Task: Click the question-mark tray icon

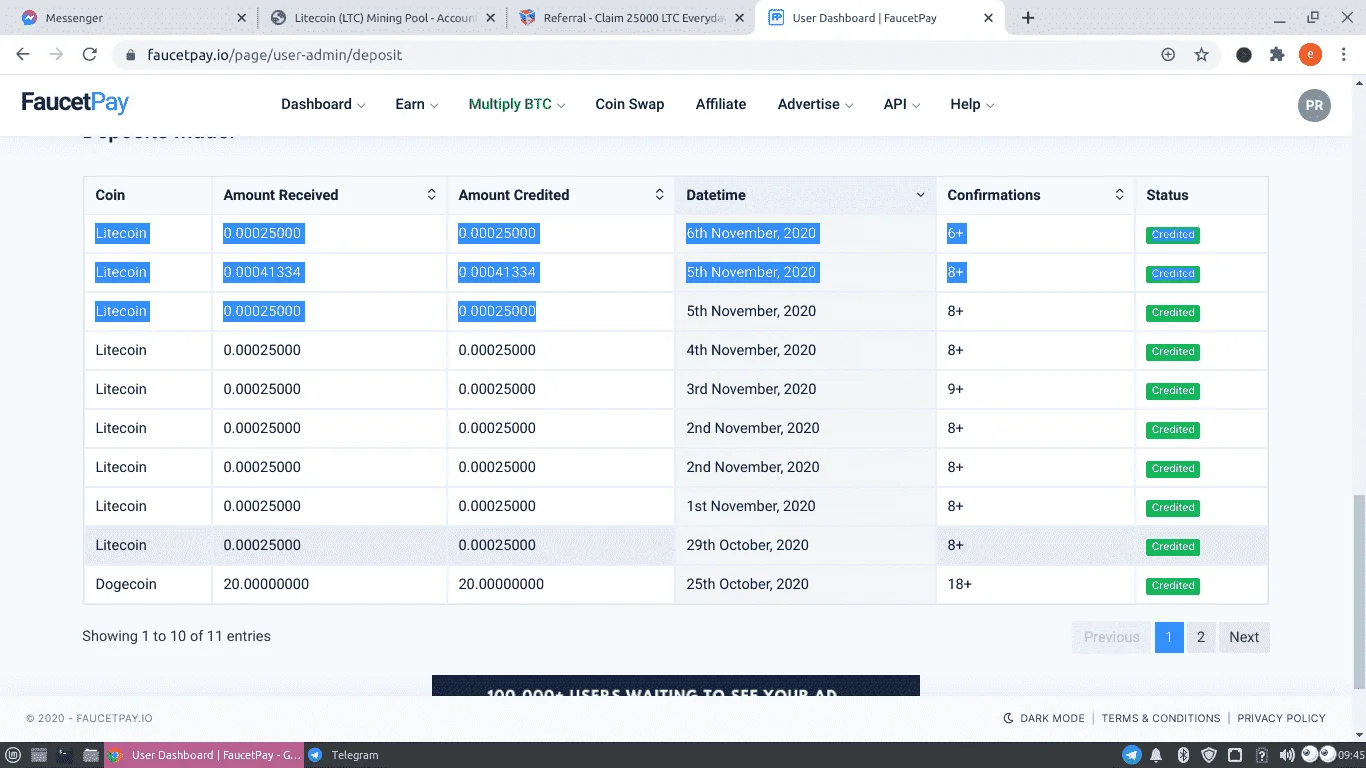Action: point(1261,755)
